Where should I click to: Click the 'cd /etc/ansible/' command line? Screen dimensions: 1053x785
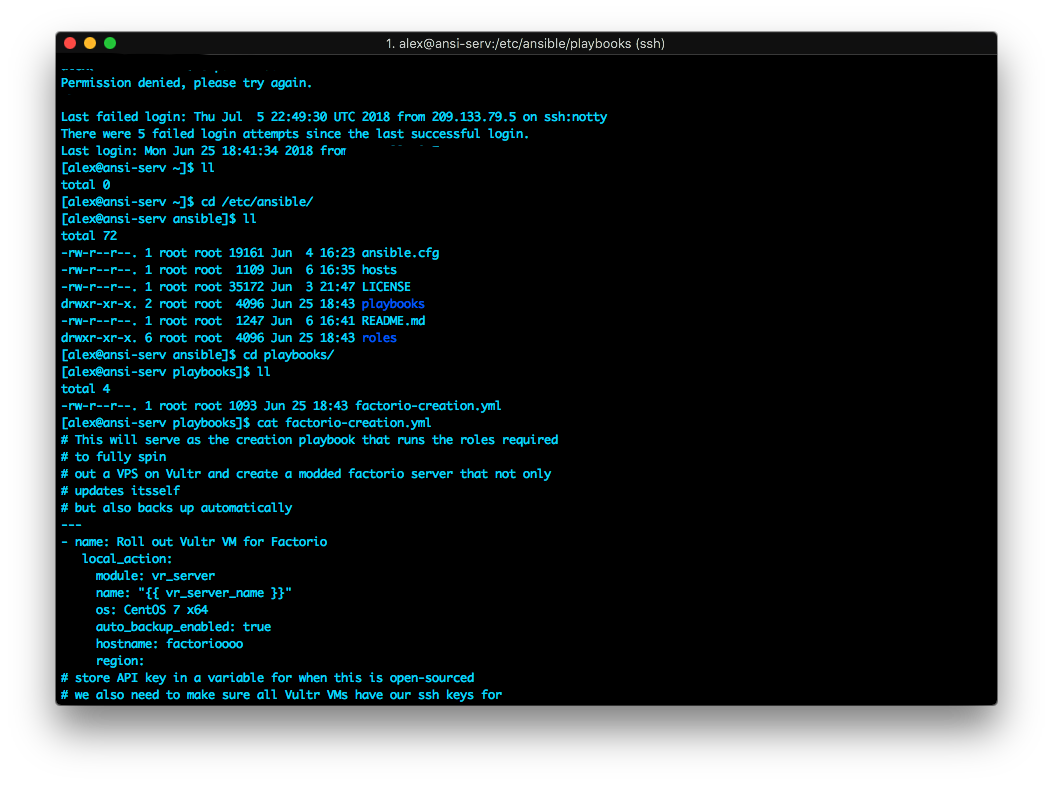click(x=187, y=202)
